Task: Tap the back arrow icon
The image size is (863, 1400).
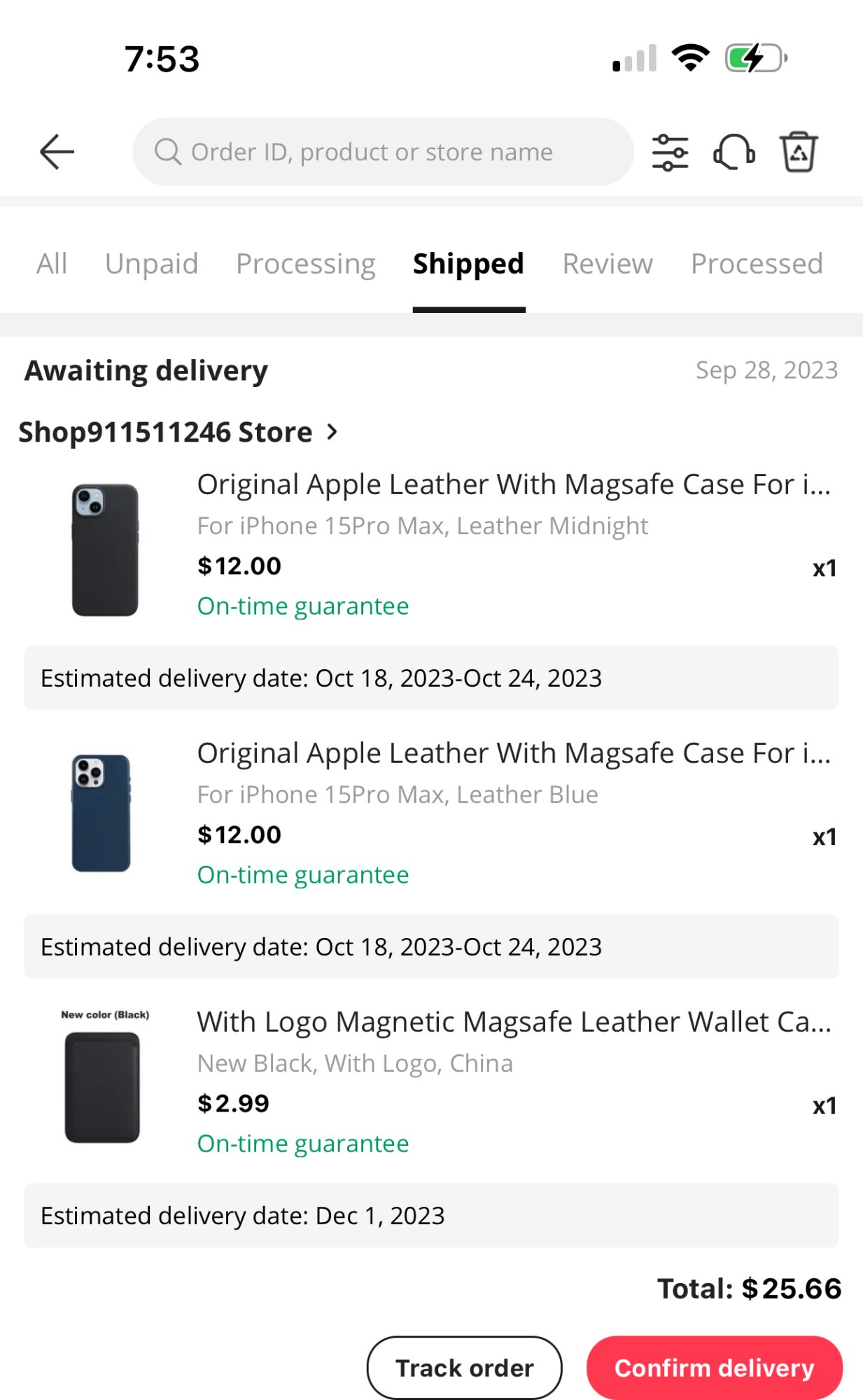Action: (x=57, y=152)
